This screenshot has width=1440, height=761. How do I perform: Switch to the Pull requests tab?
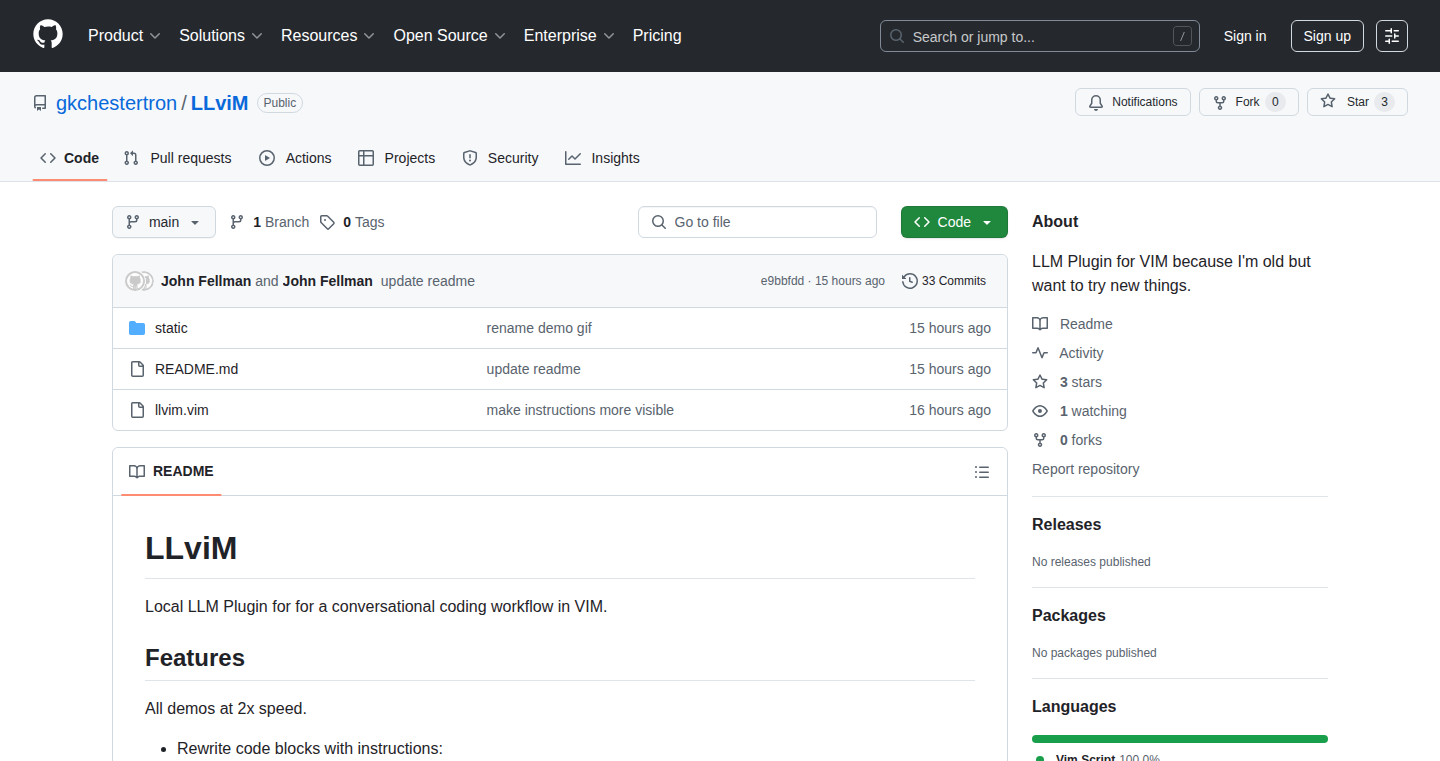click(x=177, y=158)
